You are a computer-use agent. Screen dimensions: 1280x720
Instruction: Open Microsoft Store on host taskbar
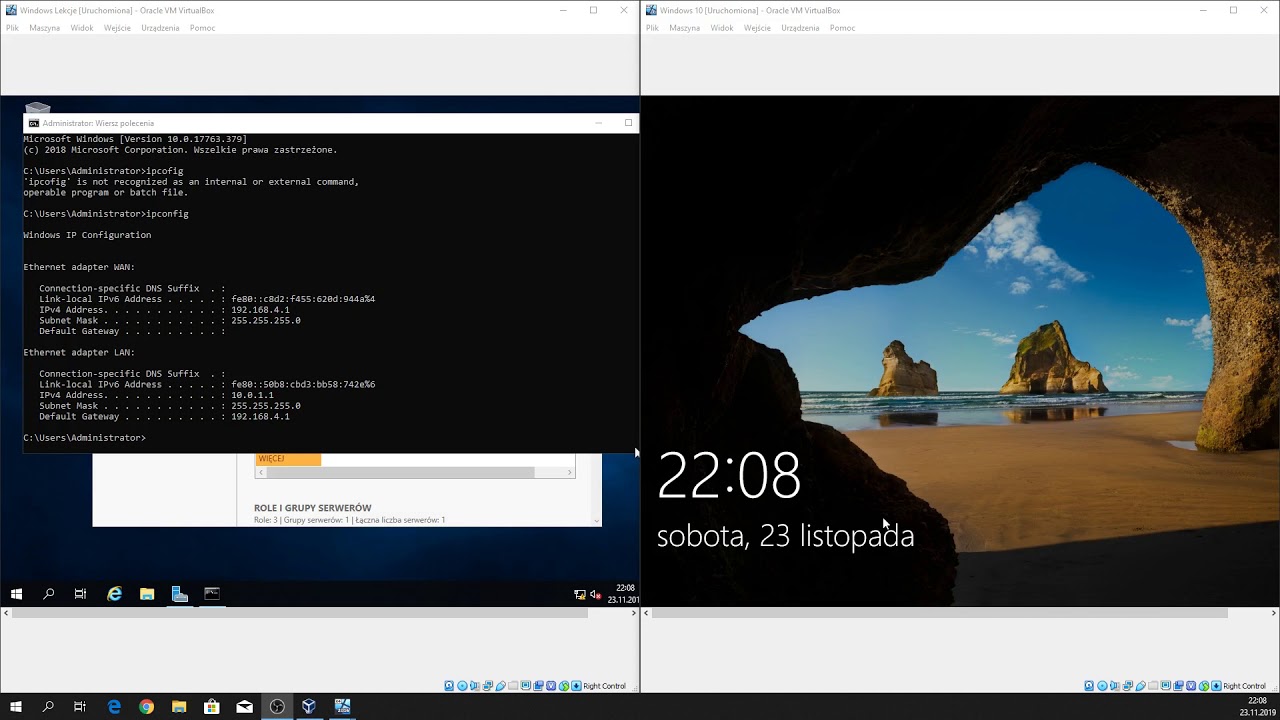pyautogui.click(x=212, y=706)
